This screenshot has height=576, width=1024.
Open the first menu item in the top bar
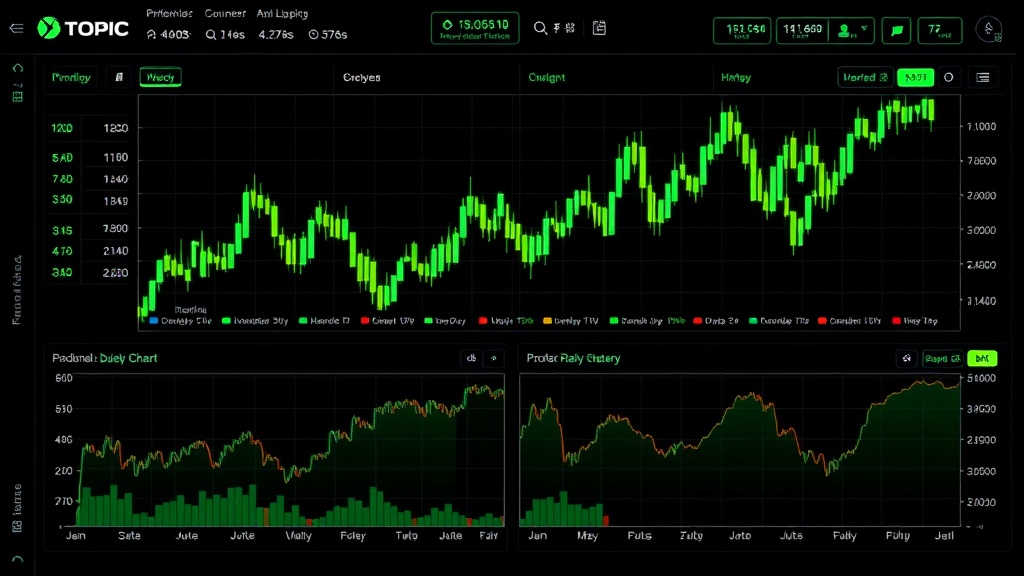coord(169,13)
